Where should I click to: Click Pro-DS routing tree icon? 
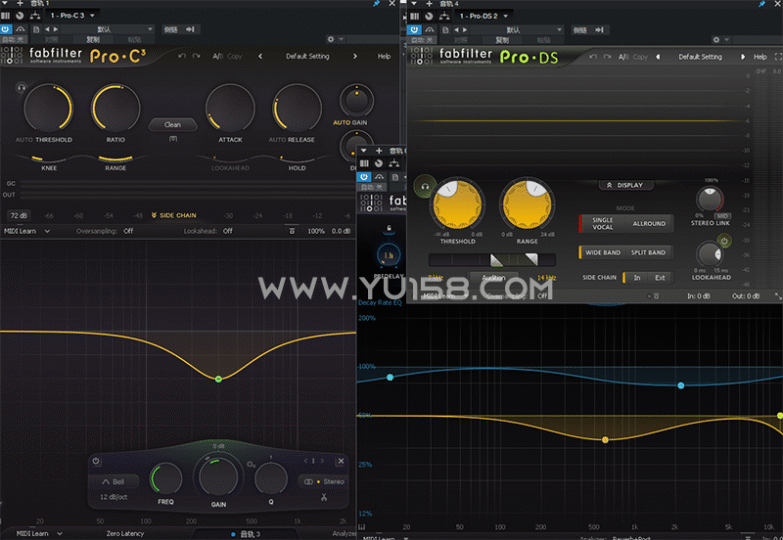pyautogui.click(x=443, y=16)
